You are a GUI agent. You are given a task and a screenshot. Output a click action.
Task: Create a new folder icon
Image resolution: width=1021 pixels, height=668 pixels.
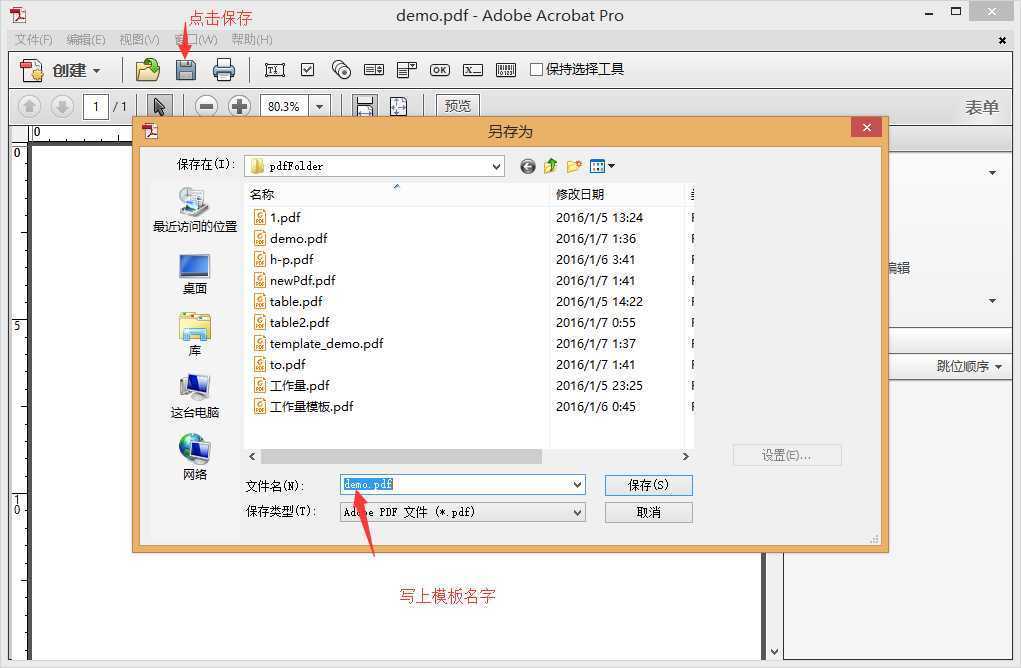point(574,167)
